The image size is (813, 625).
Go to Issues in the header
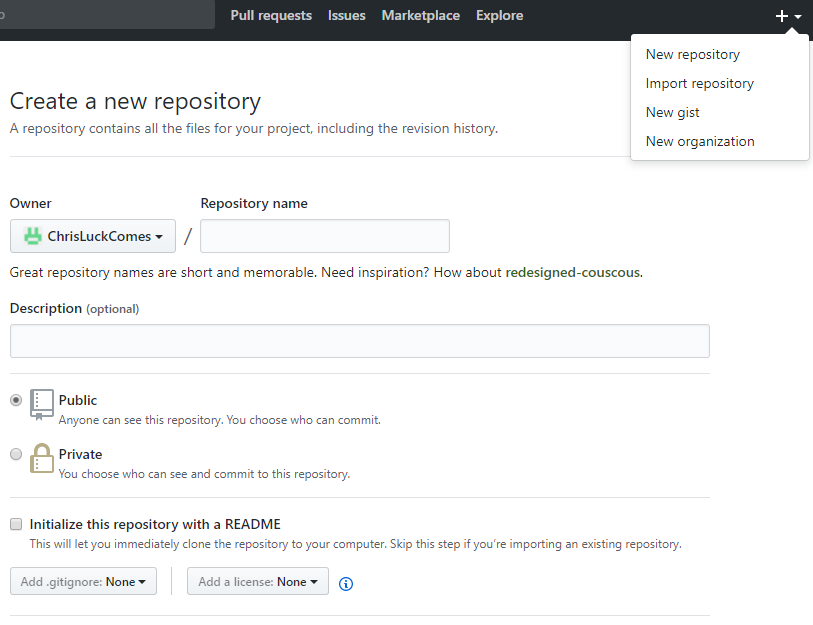coord(346,16)
